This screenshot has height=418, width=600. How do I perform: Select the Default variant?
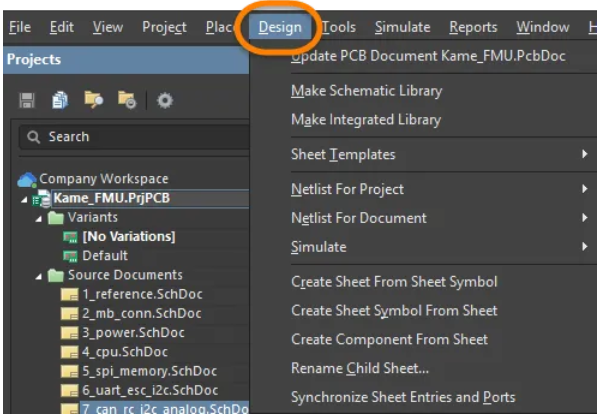105,256
